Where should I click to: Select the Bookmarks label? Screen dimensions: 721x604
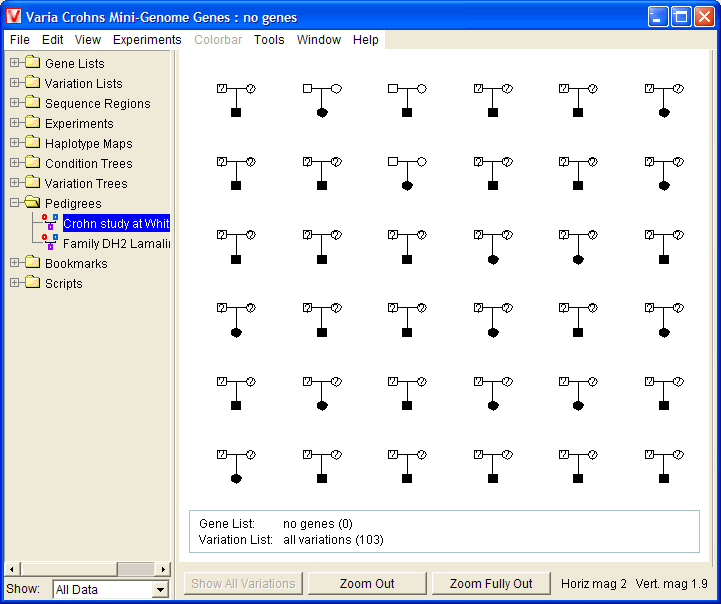click(x=76, y=263)
